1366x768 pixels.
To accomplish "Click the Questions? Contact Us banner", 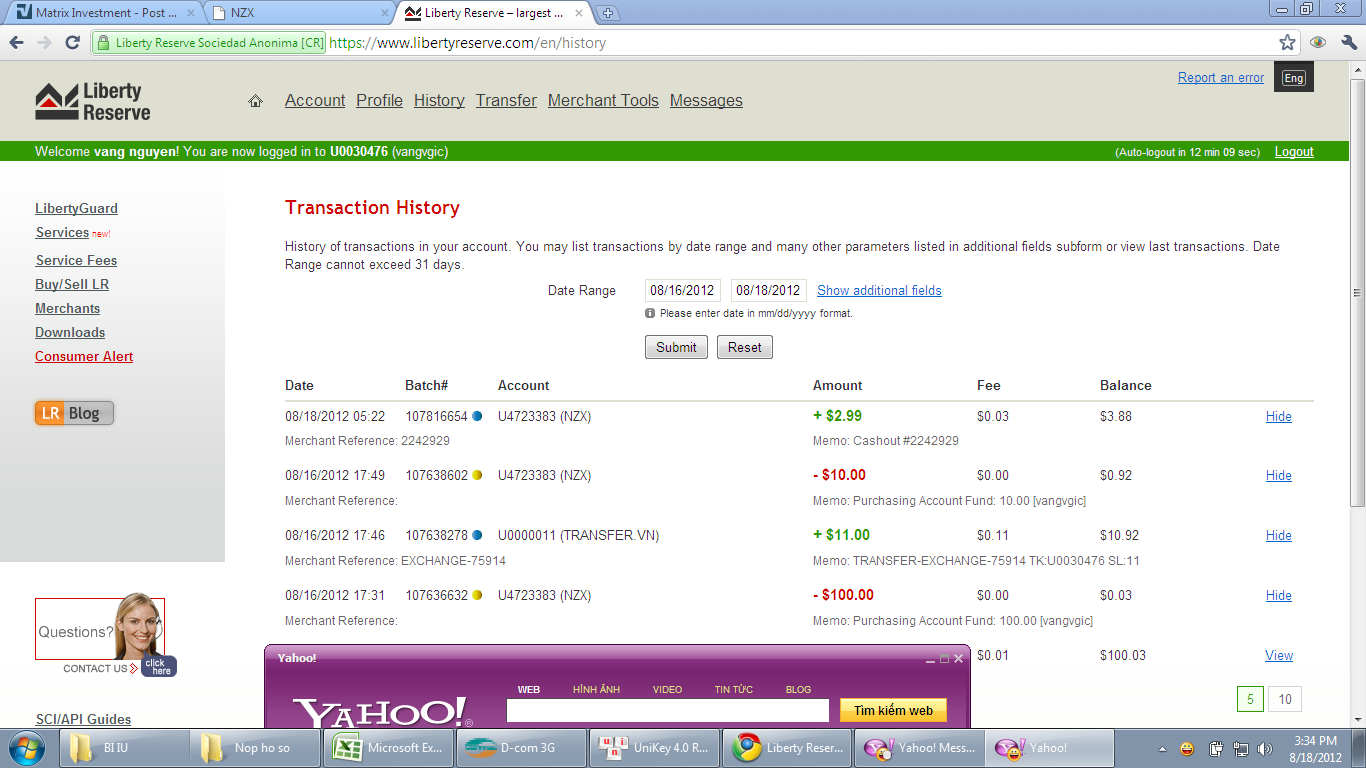I will click(105, 636).
